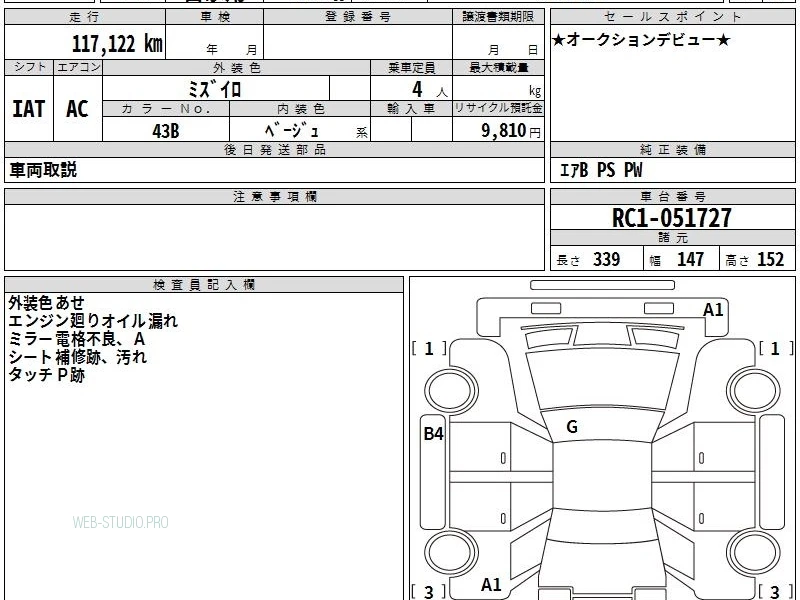Viewport: 800px width, 600px height.
Task: Select the note エンジン廻りオイル漏れ
Action: pos(93,321)
